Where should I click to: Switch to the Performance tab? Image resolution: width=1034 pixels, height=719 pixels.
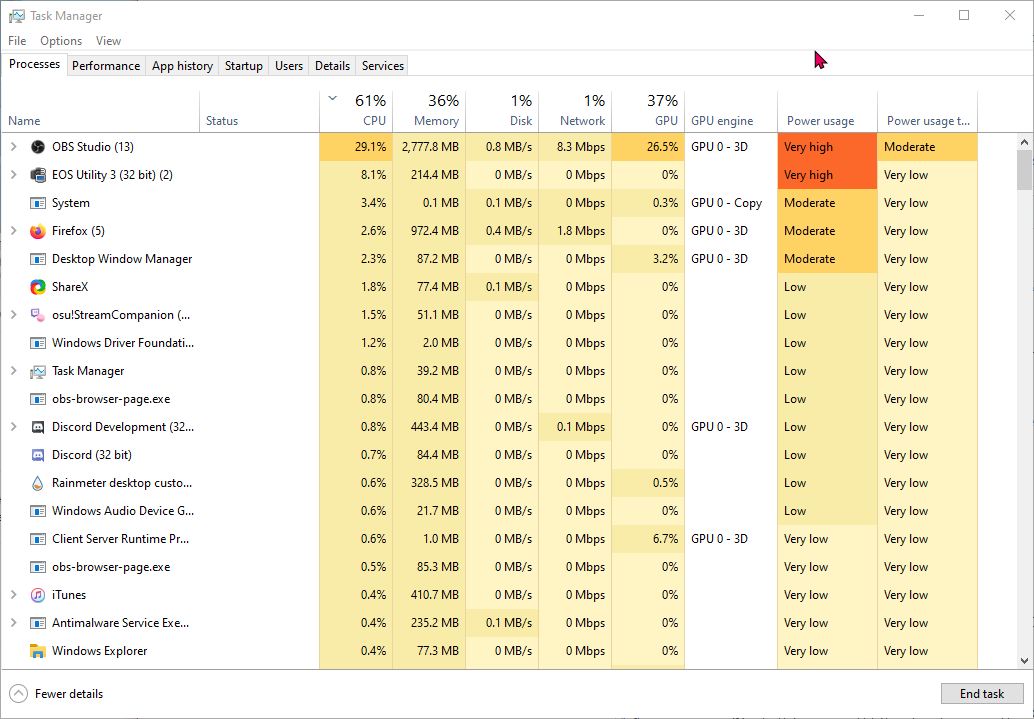coord(106,66)
